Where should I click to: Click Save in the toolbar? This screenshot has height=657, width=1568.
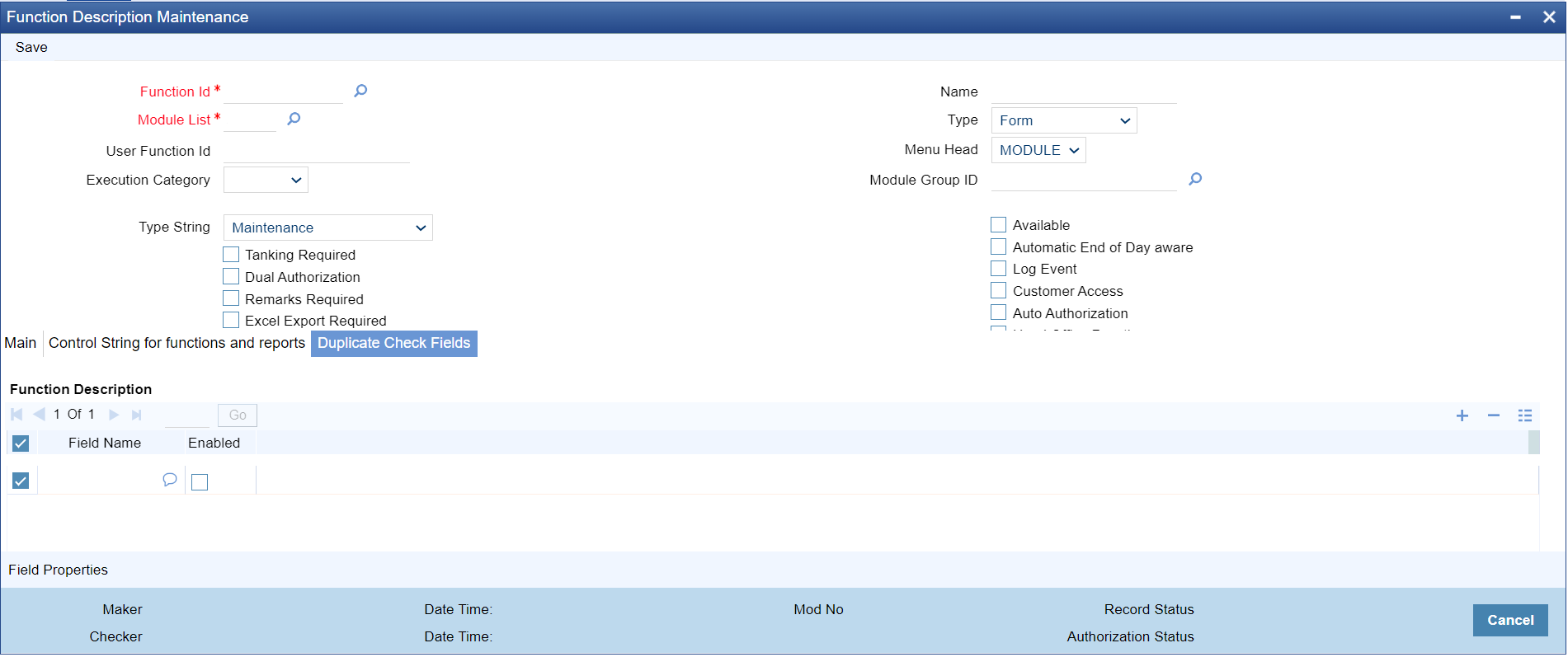point(31,48)
